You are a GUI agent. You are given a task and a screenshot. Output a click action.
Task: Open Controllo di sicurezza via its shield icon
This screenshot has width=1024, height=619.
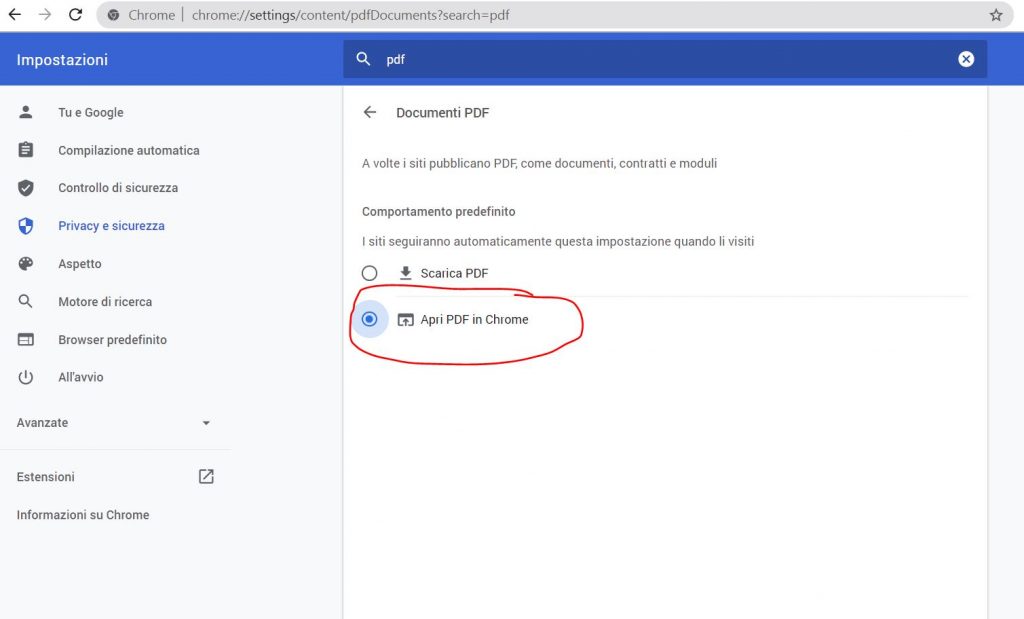pyautogui.click(x=26, y=187)
